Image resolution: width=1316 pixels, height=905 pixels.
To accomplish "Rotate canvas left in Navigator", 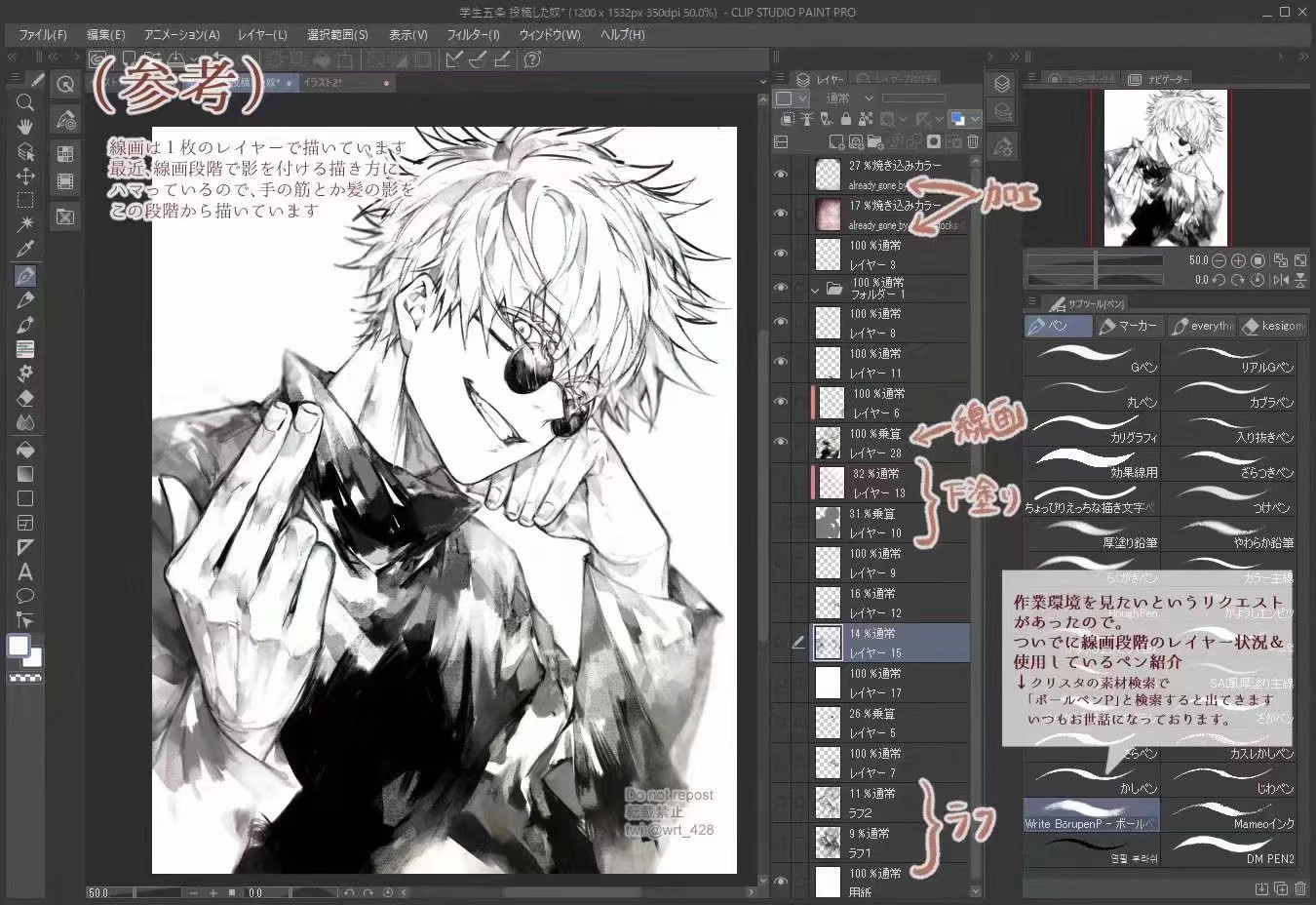I will click(x=1219, y=280).
